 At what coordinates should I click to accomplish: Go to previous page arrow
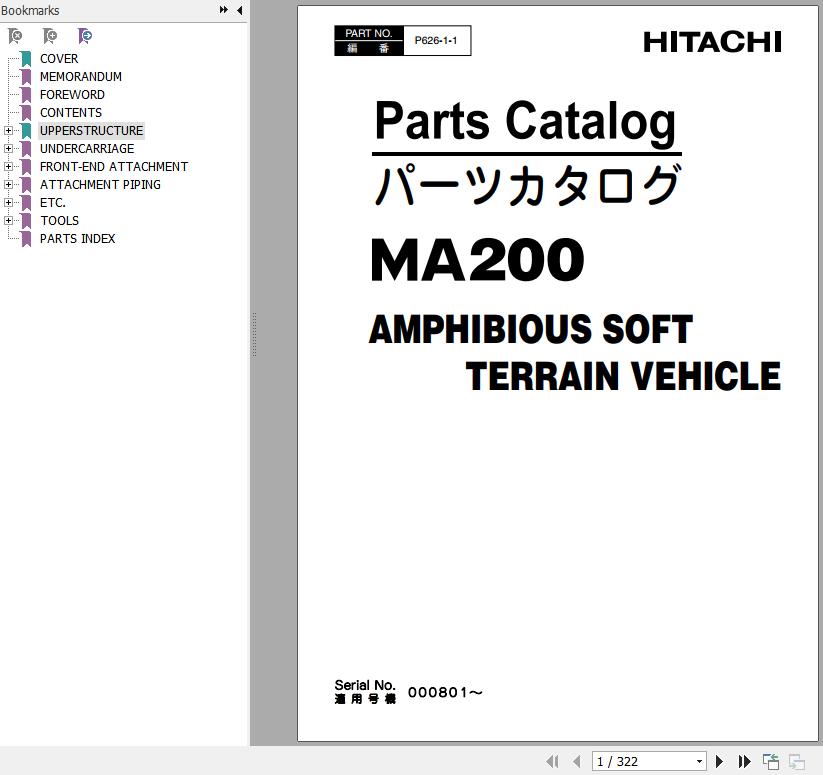click(x=577, y=761)
